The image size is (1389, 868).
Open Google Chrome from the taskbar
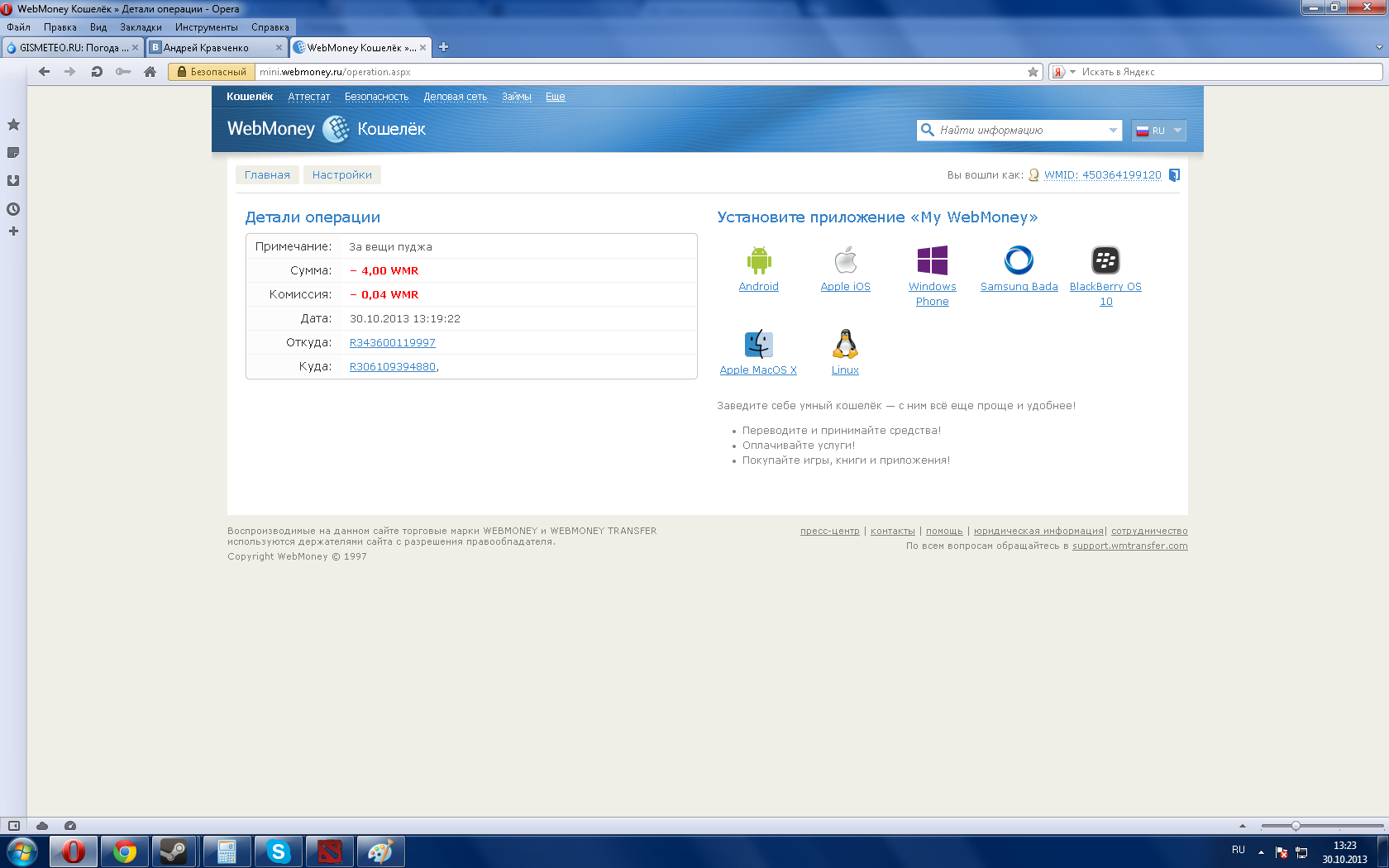pyautogui.click(x=125, y=851)
